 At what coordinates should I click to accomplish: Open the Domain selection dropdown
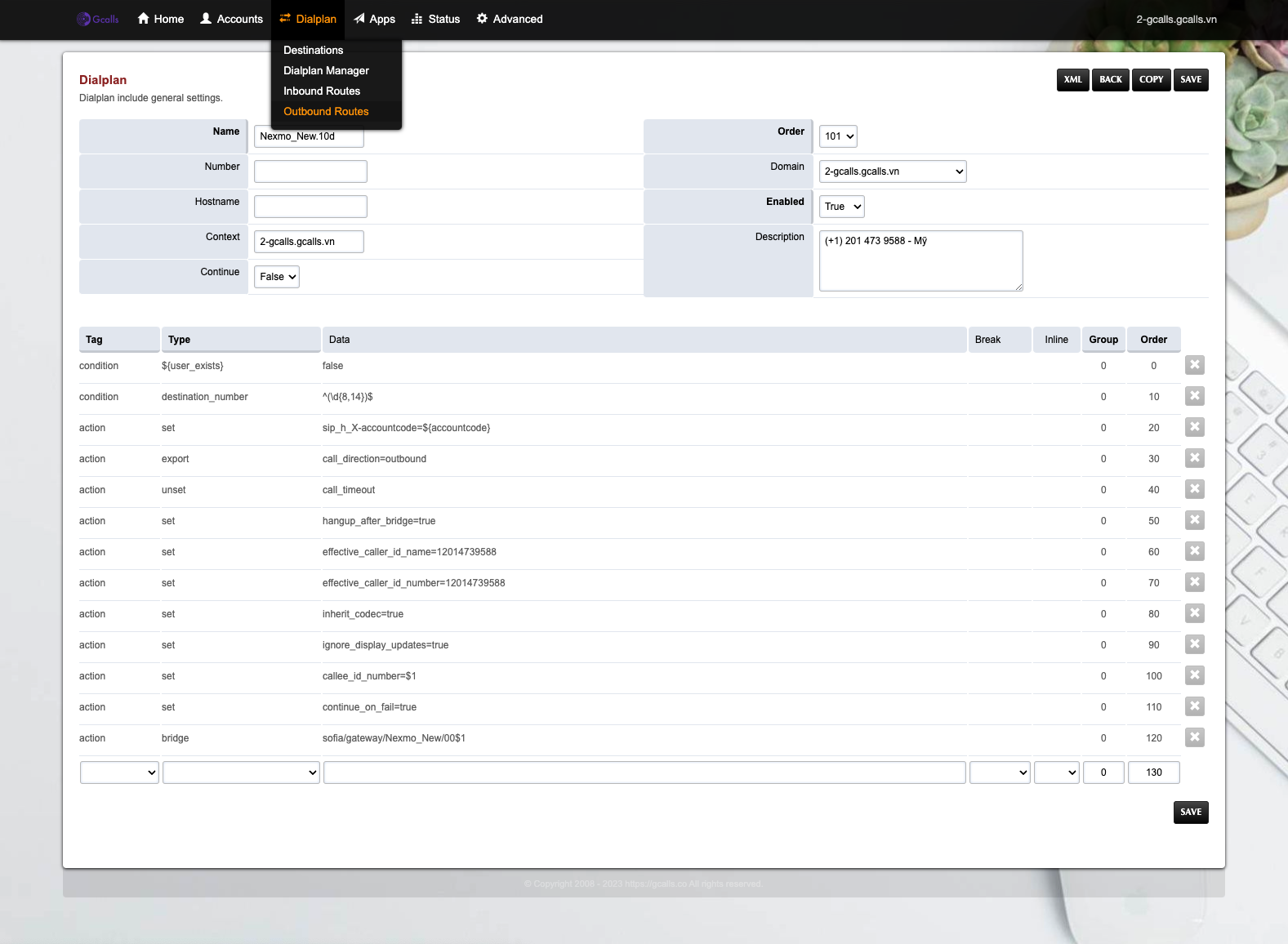(892, 171)
